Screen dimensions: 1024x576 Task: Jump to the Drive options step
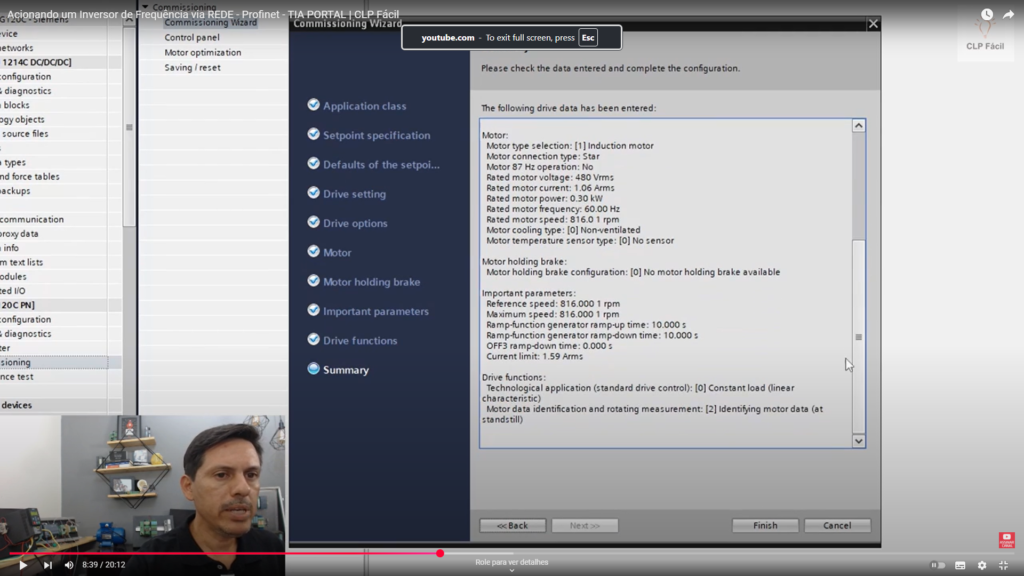point(355,223)
